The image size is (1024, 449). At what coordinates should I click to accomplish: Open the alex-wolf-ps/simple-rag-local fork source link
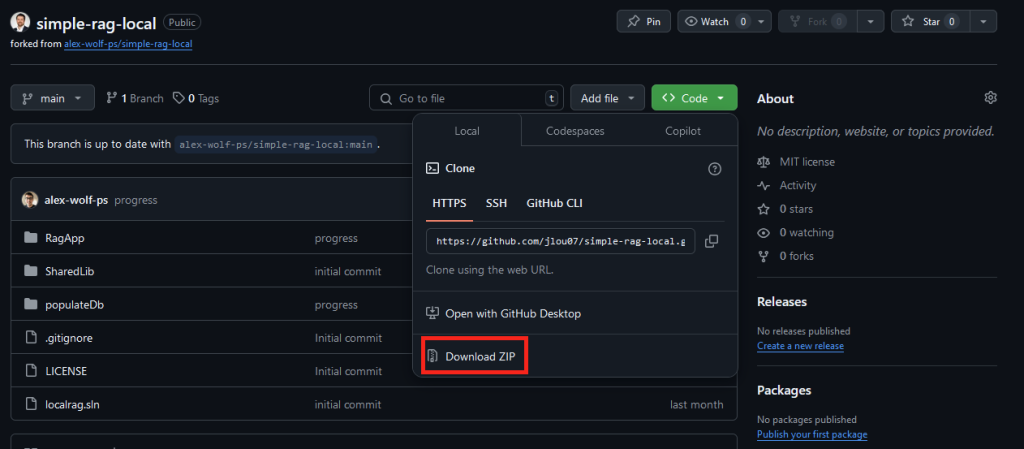point(128,44)
